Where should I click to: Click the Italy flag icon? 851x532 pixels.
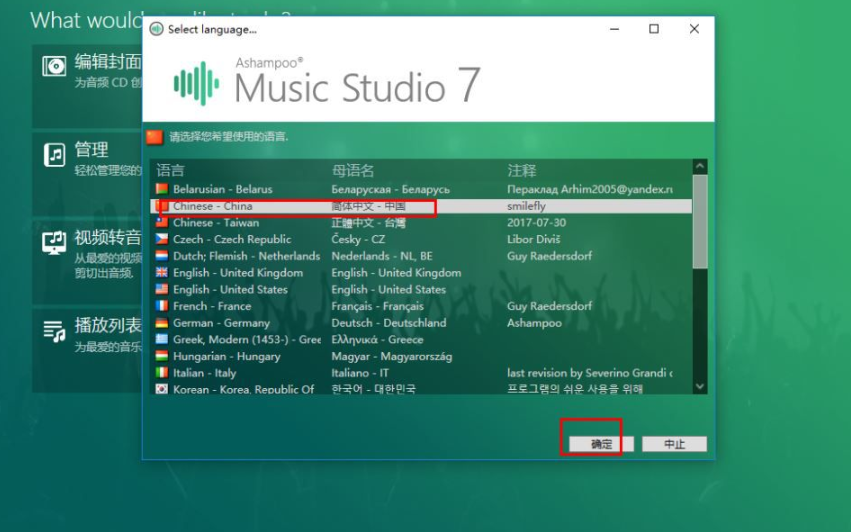[161, 373]
